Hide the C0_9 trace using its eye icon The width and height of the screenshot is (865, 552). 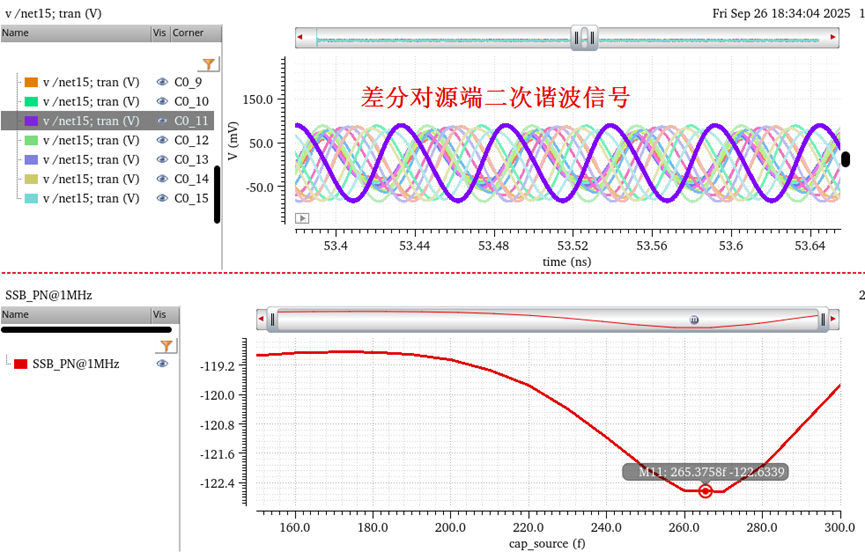[162, 82]
